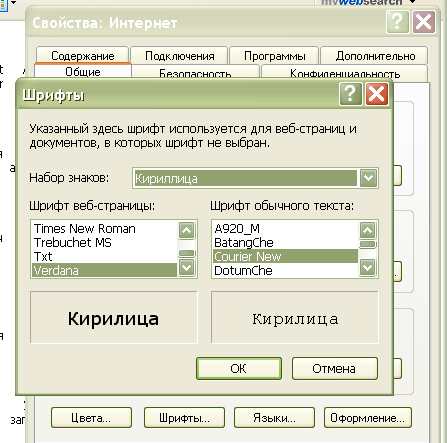Click the help icon in Шрифты dialog
Image resolution: width=447 pixels, height=443 pixels.
[x=350, y=94]
